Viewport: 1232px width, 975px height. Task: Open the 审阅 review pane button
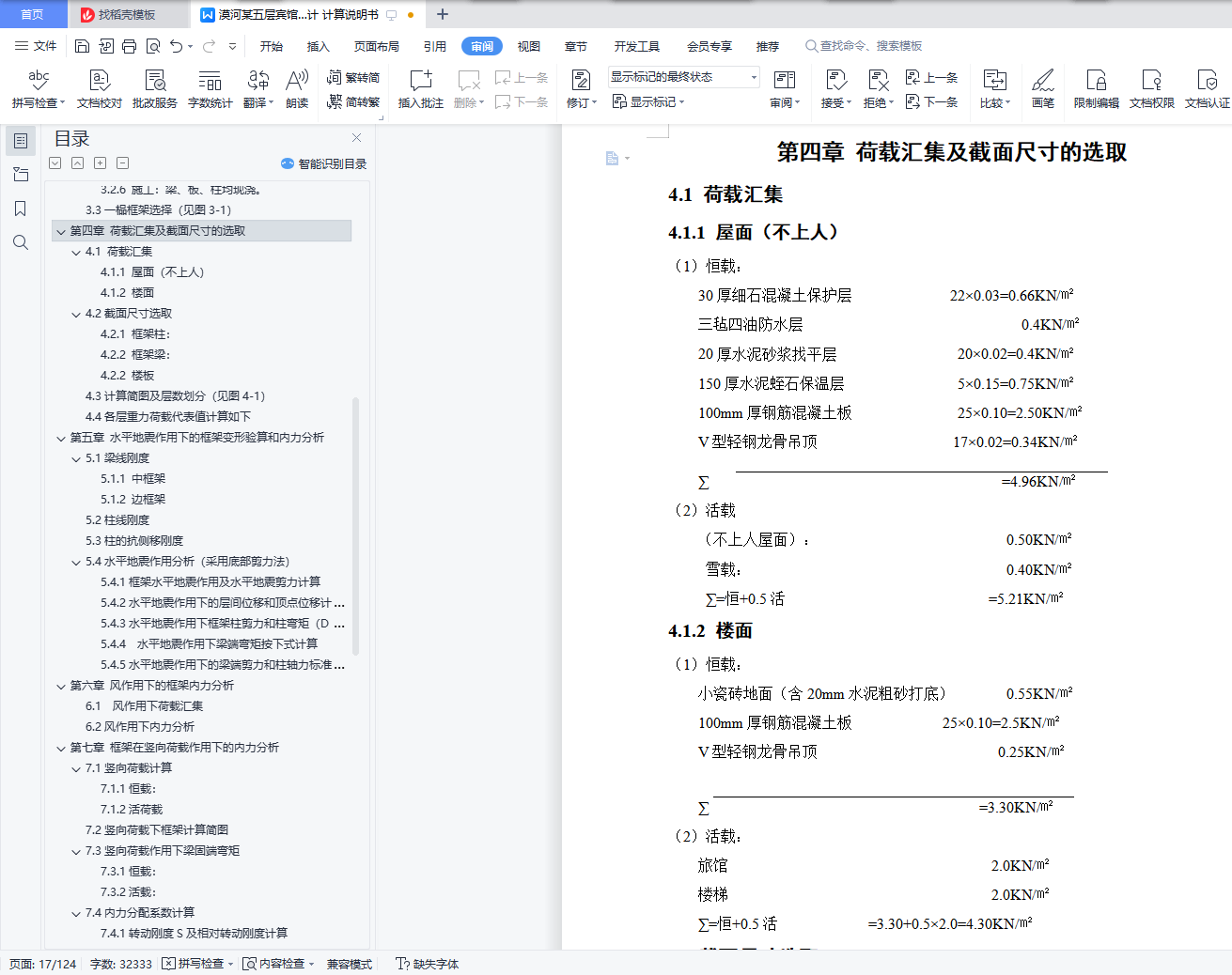(x=785, y=89)
